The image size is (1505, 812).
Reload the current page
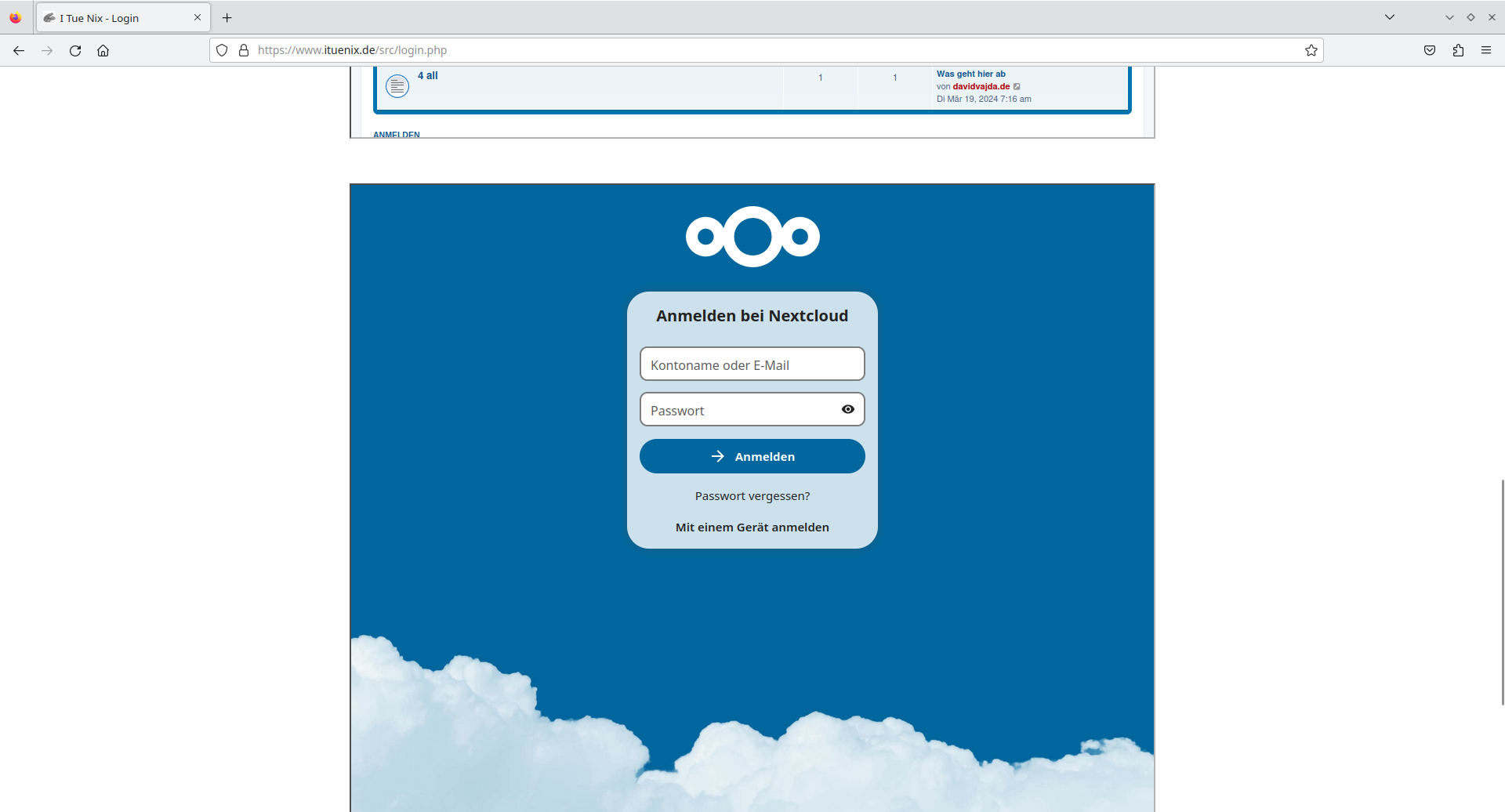75,50
